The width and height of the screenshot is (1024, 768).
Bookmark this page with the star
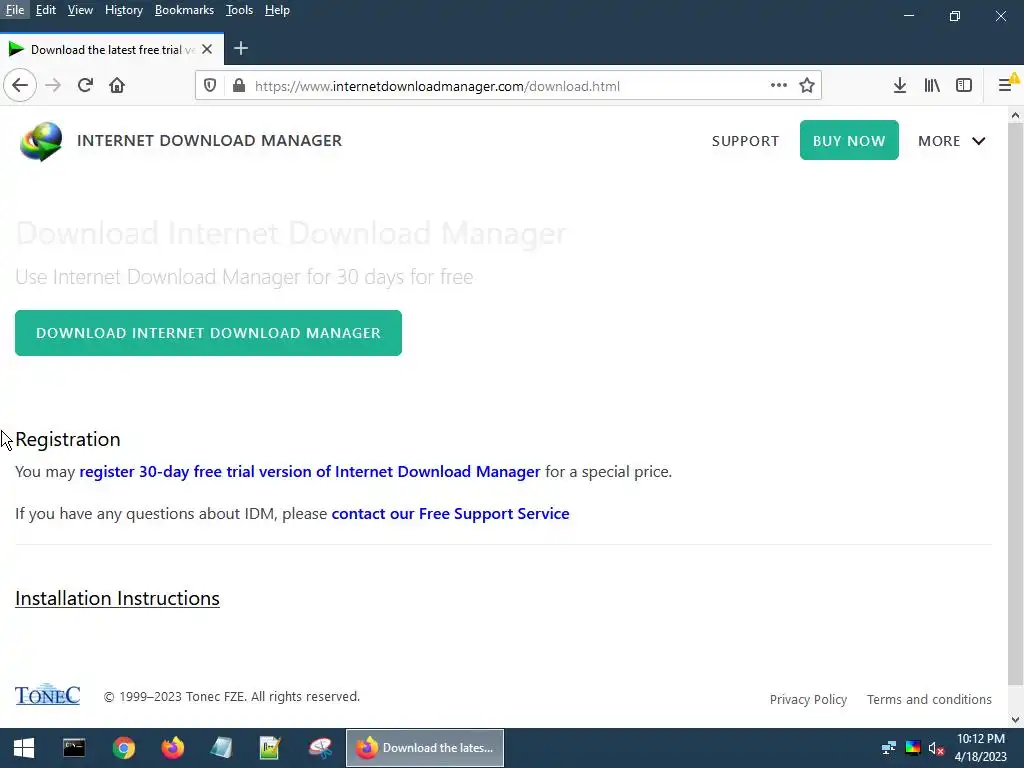pyautogui.click(x=807, y=86)
